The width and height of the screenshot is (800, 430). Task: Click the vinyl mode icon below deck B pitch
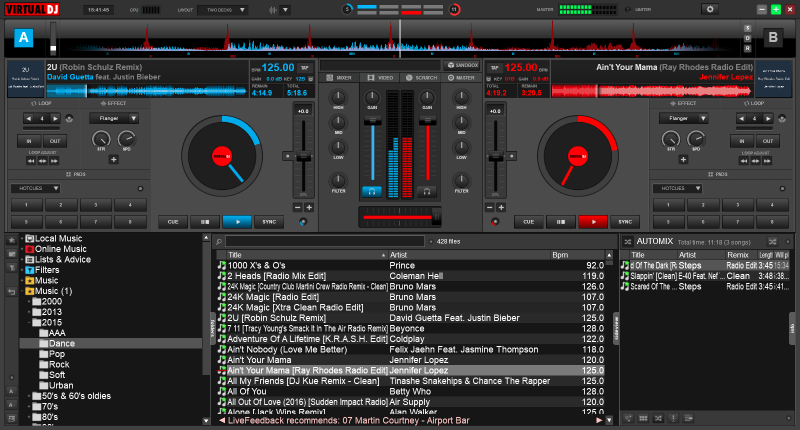(495, 221)
